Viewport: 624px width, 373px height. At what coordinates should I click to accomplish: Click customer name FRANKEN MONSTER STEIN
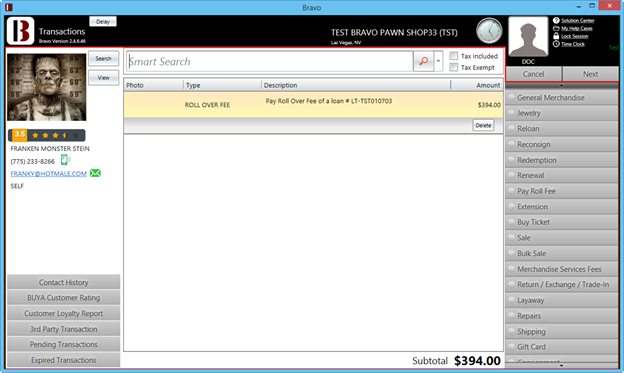pos(50,148)
